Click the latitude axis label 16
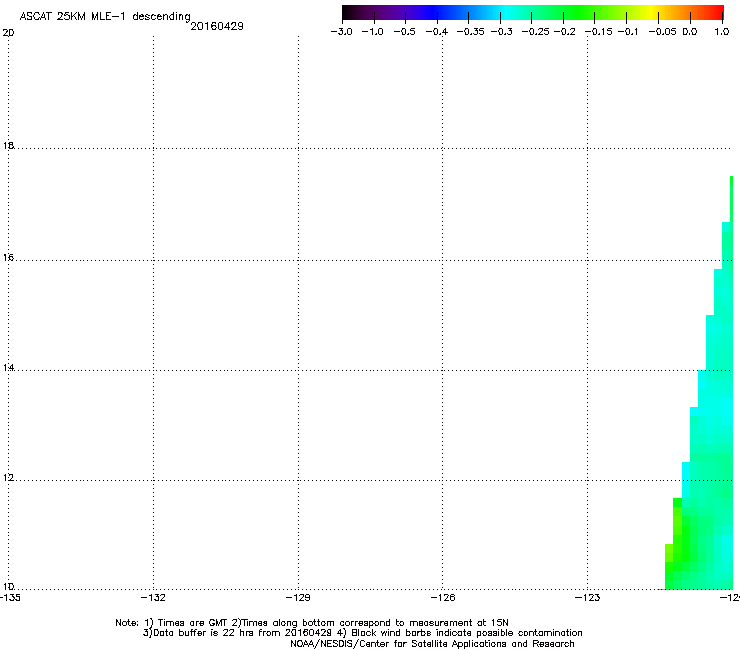The height and width of the screenshot is (650, 740). pyautogui.click(x=8, y=257)
